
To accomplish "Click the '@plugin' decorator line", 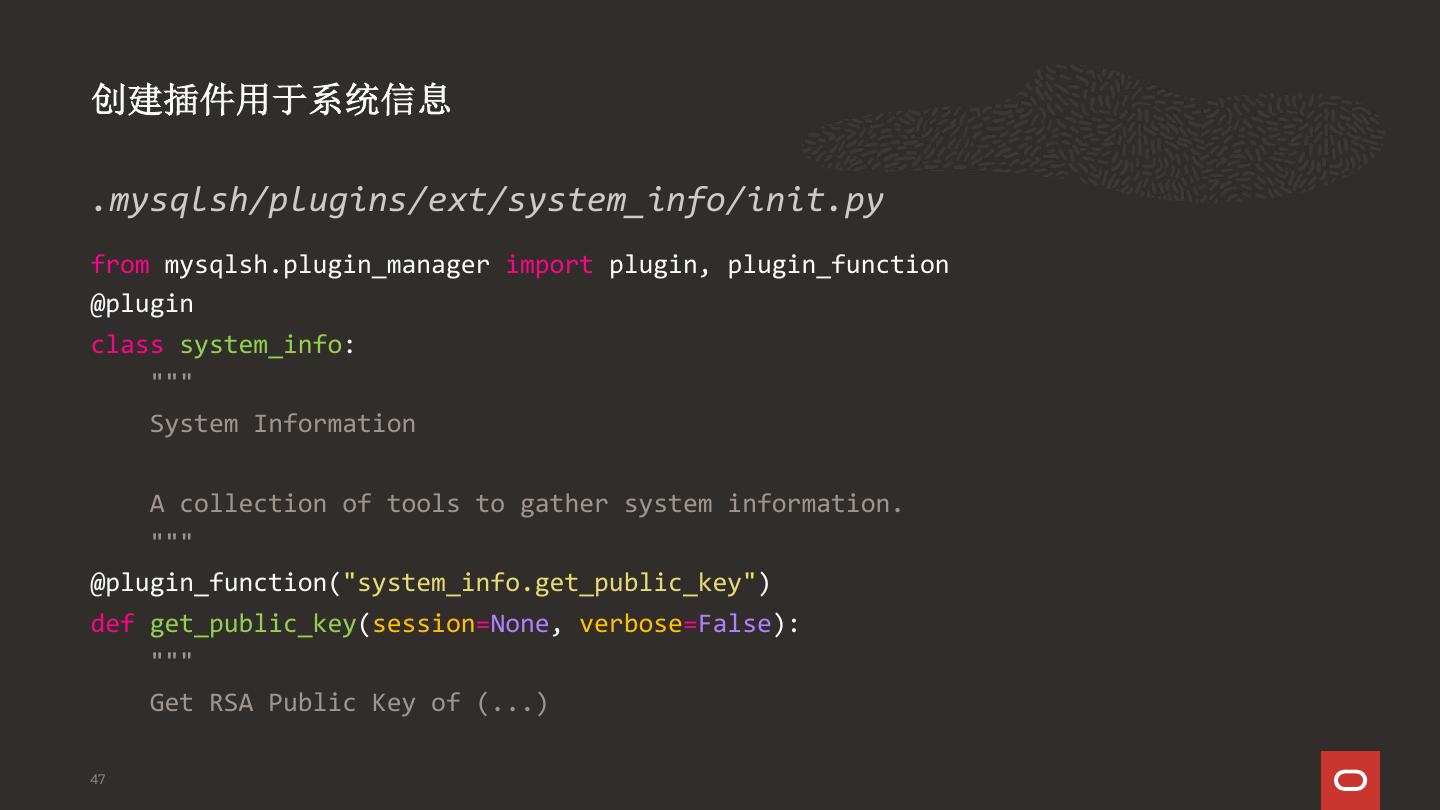I will point(142,304).
